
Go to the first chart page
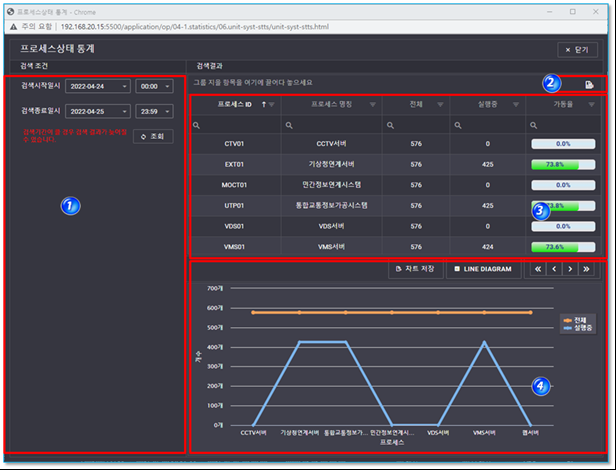tap(538, 269)
